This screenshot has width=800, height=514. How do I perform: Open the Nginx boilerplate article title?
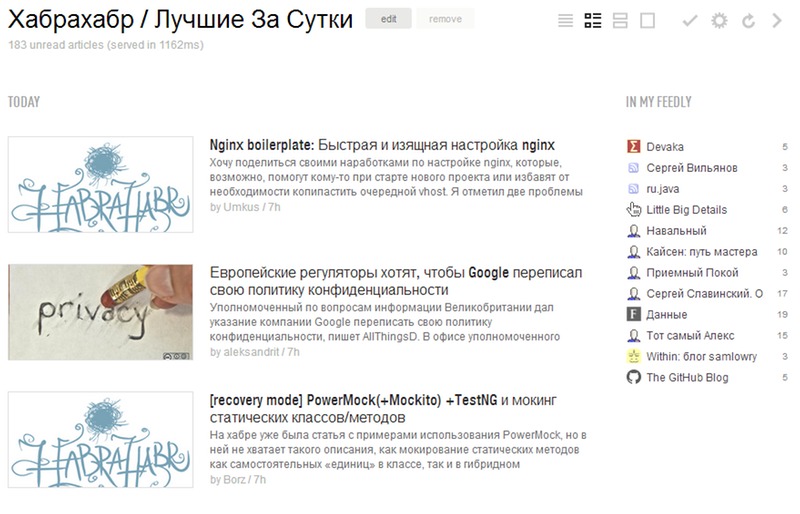382,145
